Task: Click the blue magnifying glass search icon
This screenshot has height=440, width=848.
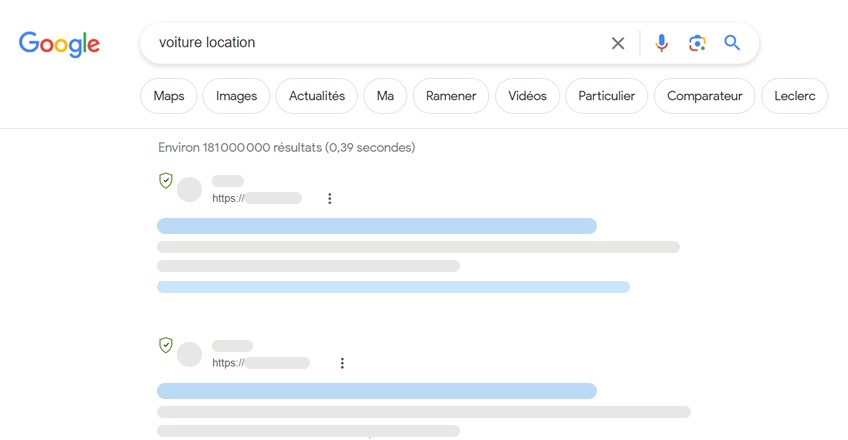Action: tap(732, 42)
